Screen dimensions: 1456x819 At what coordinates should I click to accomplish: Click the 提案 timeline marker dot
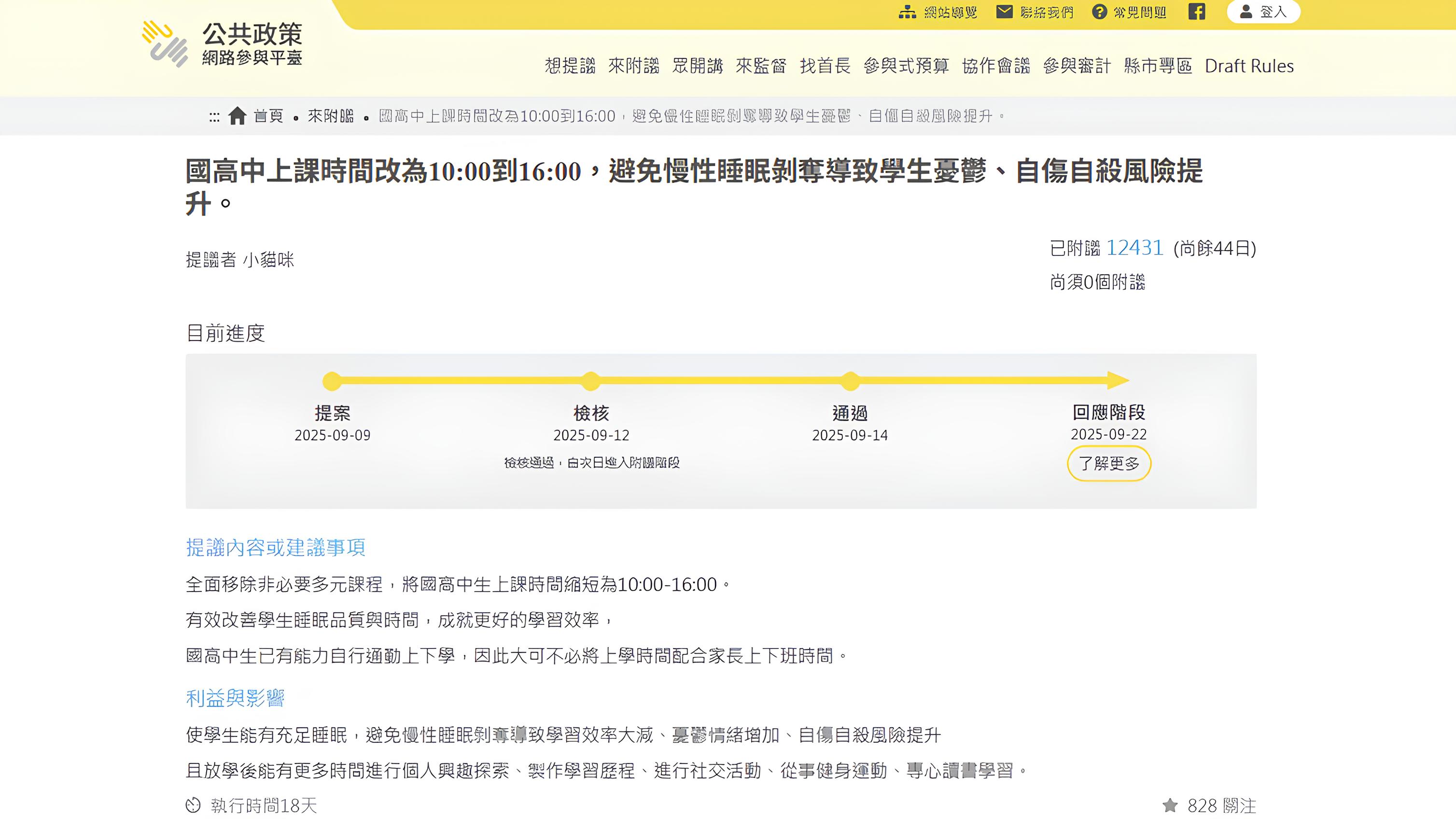point(332,381)
